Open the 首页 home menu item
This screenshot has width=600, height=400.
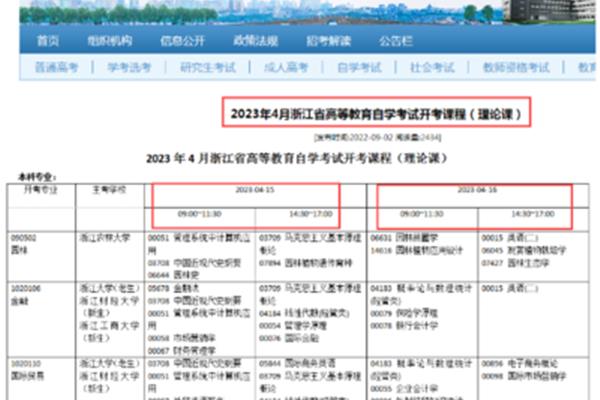[x=48, y=41]
